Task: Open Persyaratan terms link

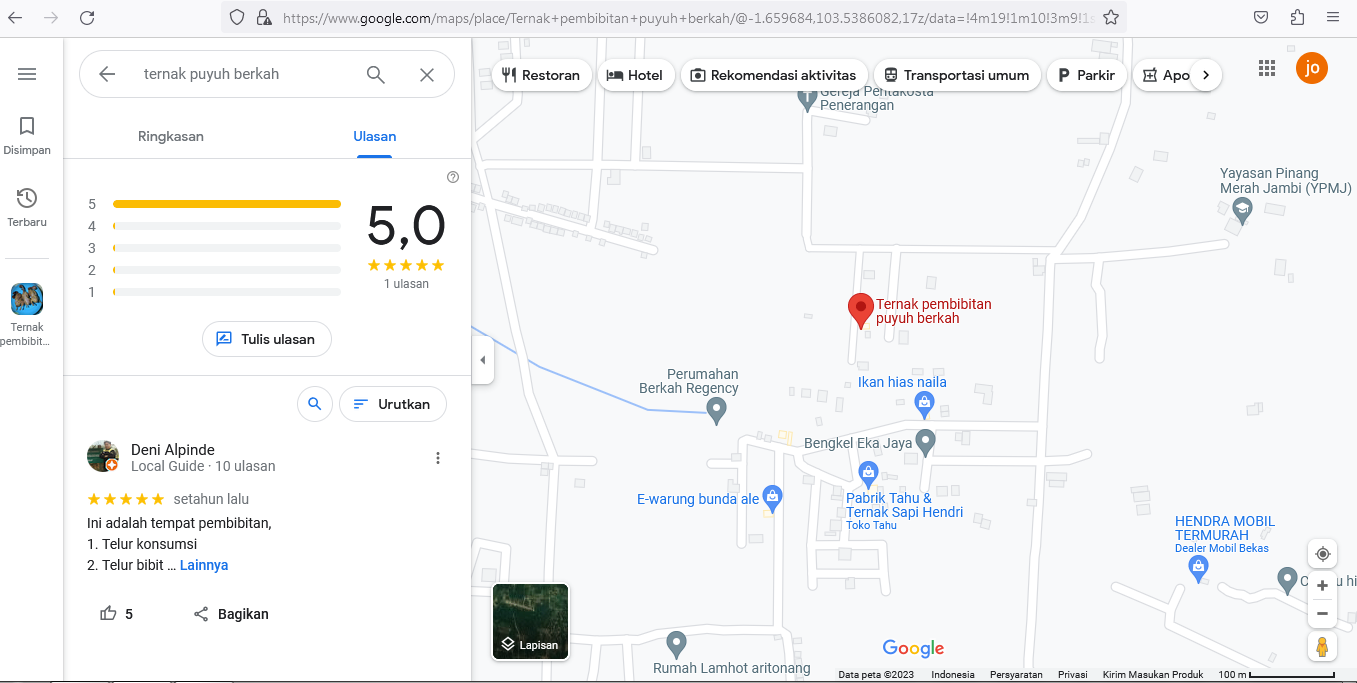Action: pos(1016,675)
